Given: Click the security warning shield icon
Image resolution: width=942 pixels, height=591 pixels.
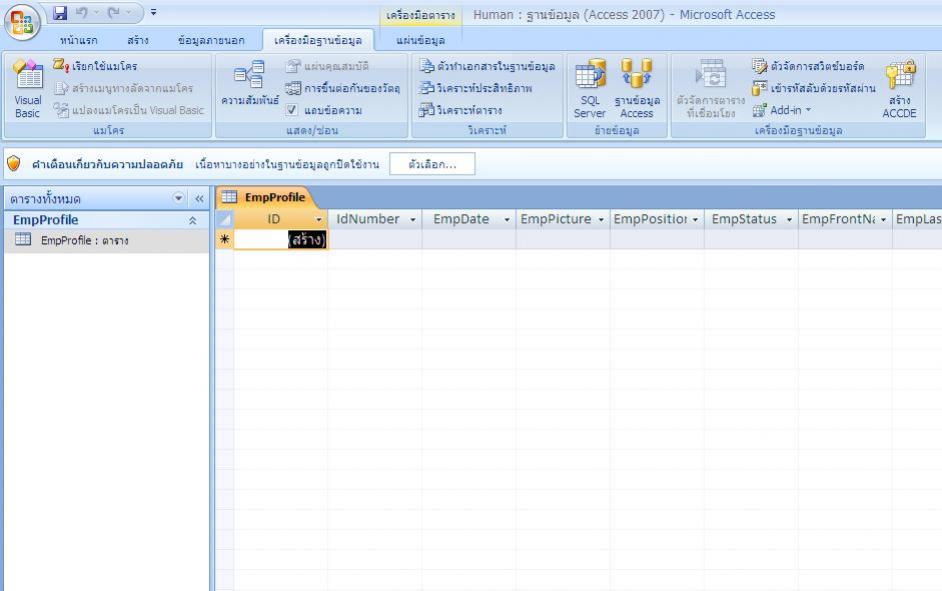Looking at the screenshot, I should coord(14,163).
